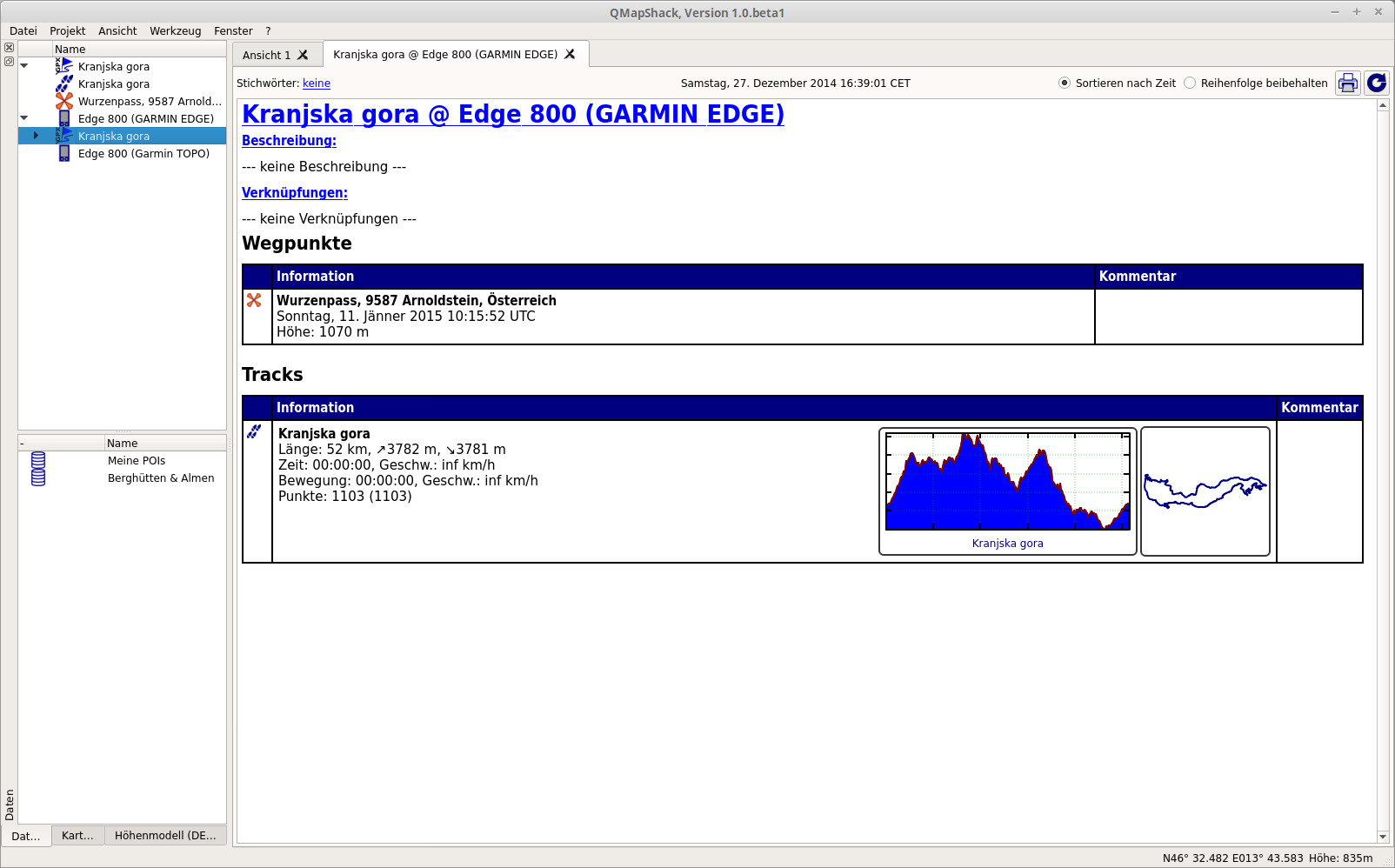Click the Samstag, 27. Dezember 2014 date text
This screenshot has width=1395, height=868.
tap(795, 83)
